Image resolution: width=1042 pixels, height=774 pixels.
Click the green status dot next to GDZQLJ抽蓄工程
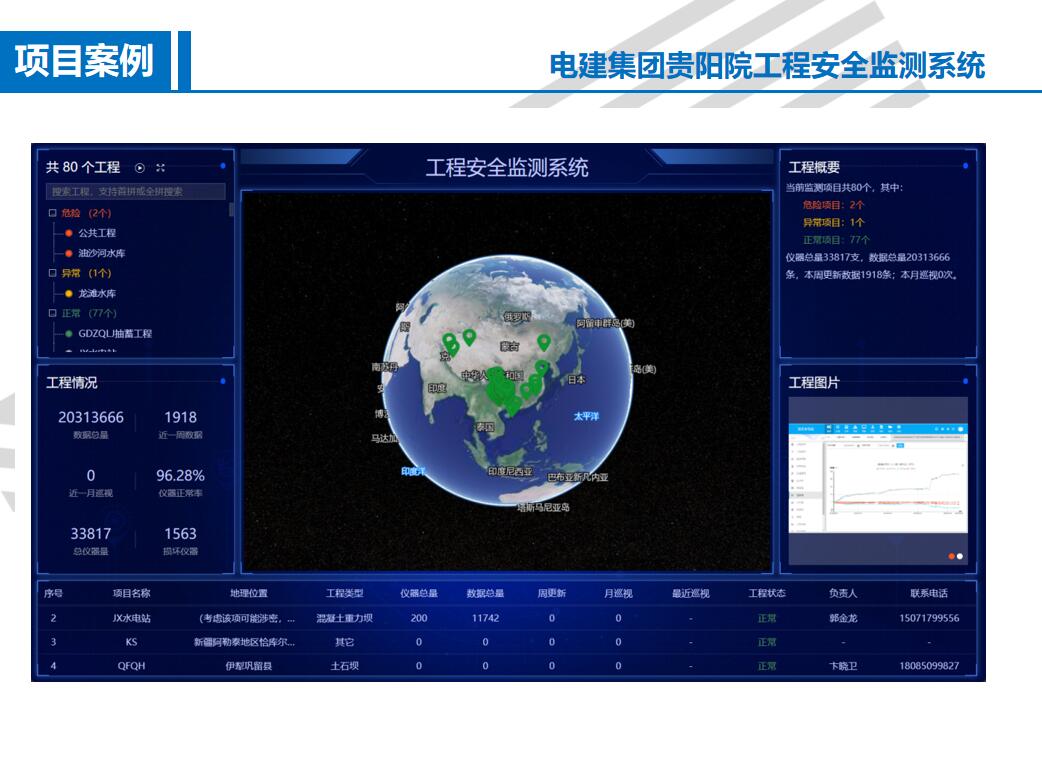[x=68, y=334]
